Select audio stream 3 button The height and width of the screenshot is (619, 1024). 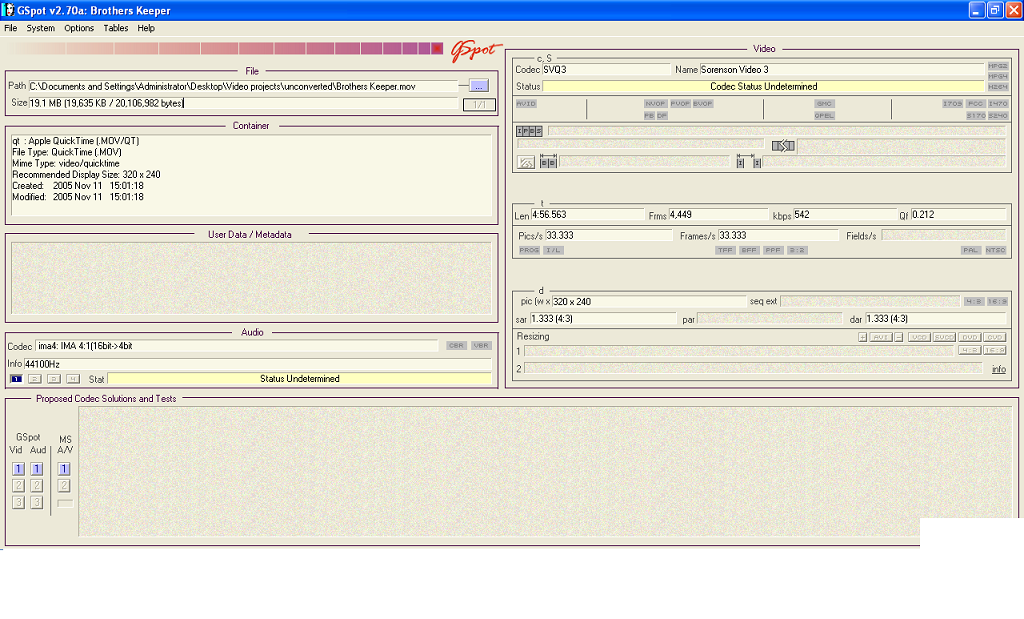point(54,379)
